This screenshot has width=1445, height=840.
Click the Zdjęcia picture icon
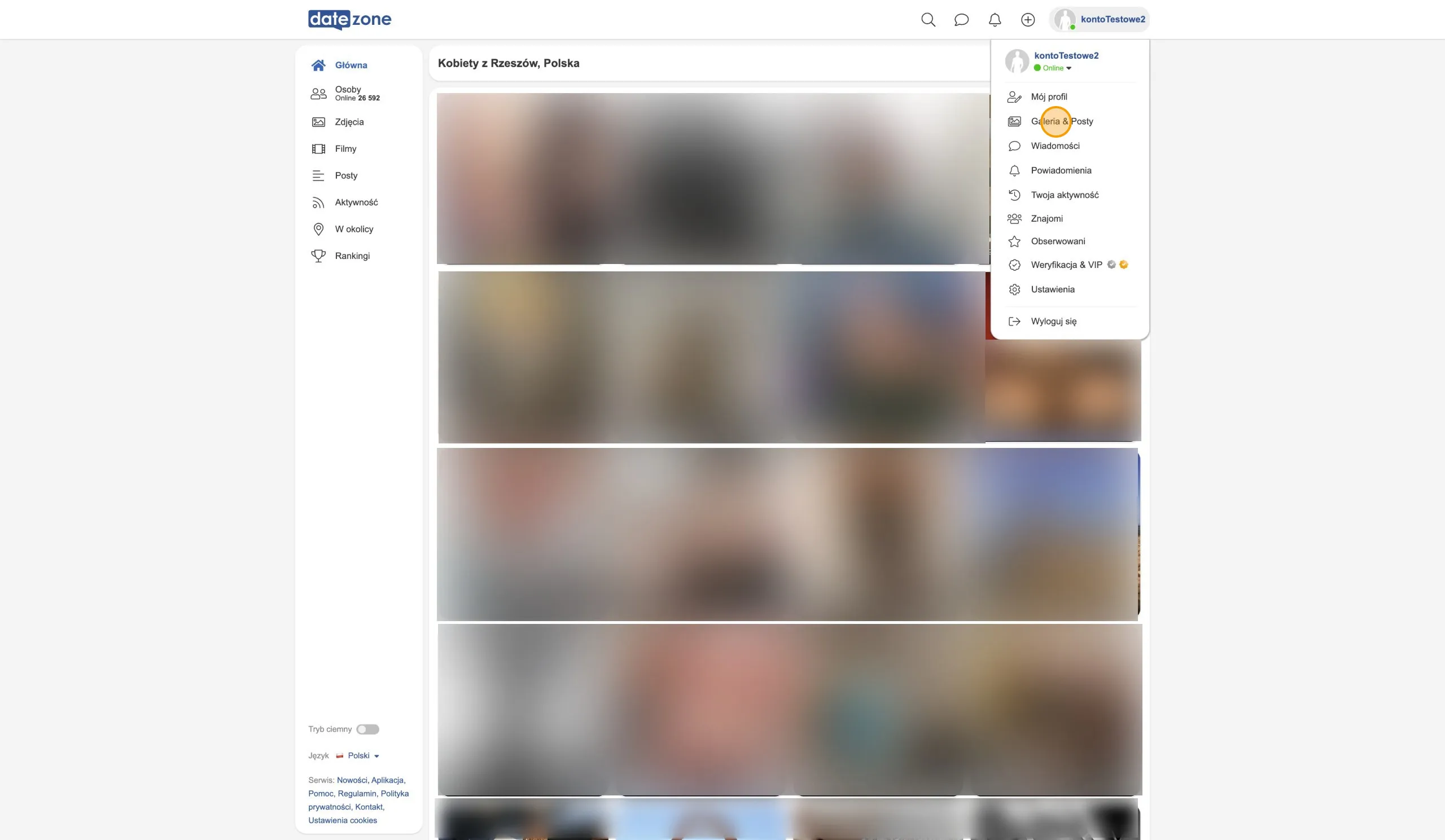pyautogui.click(x=318, y=122)
